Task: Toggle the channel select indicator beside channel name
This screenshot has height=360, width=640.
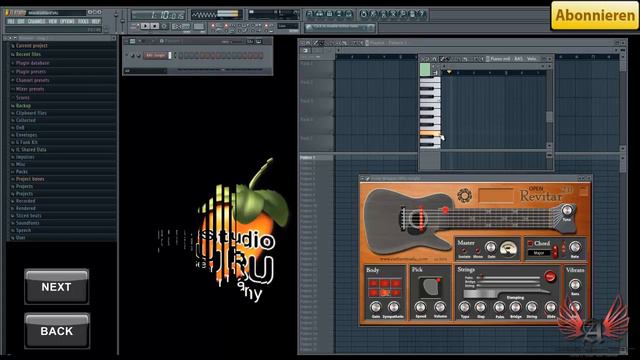Action: click(x=175, y=56)
